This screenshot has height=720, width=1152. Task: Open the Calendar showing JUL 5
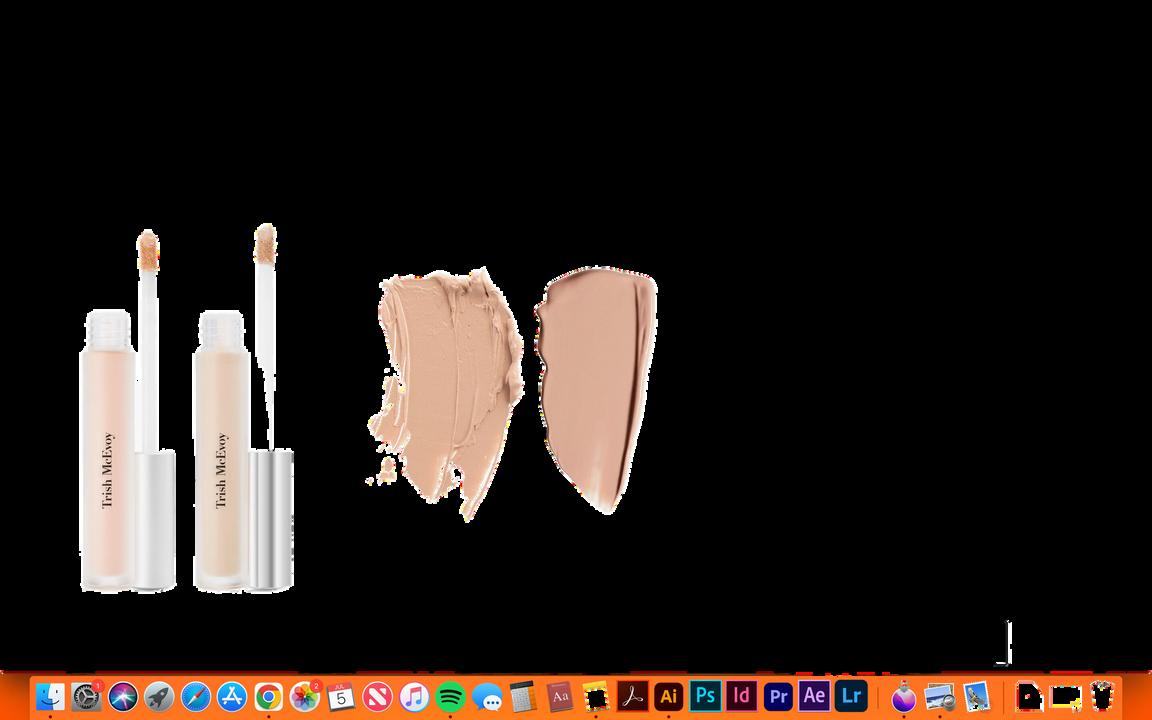(341, 696)
